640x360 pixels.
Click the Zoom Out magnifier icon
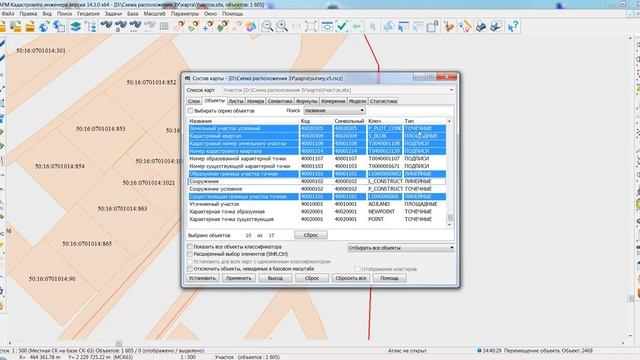[267, 27]
